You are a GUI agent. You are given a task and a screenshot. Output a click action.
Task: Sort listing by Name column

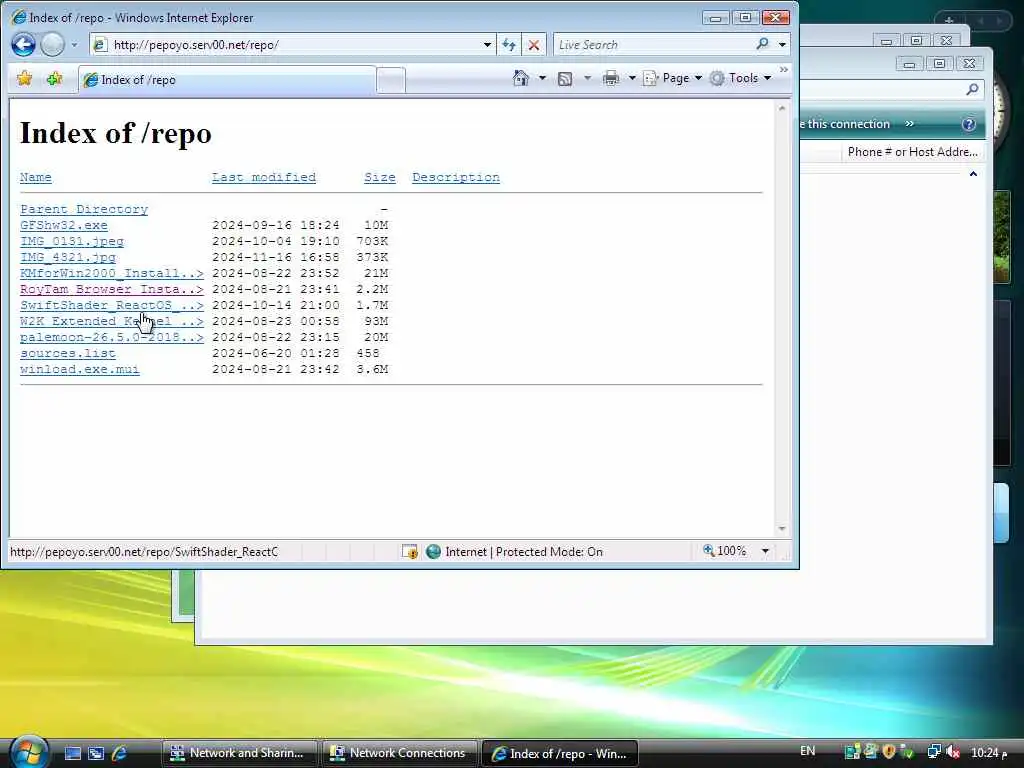pyautogui.click(x=35, y=177)
